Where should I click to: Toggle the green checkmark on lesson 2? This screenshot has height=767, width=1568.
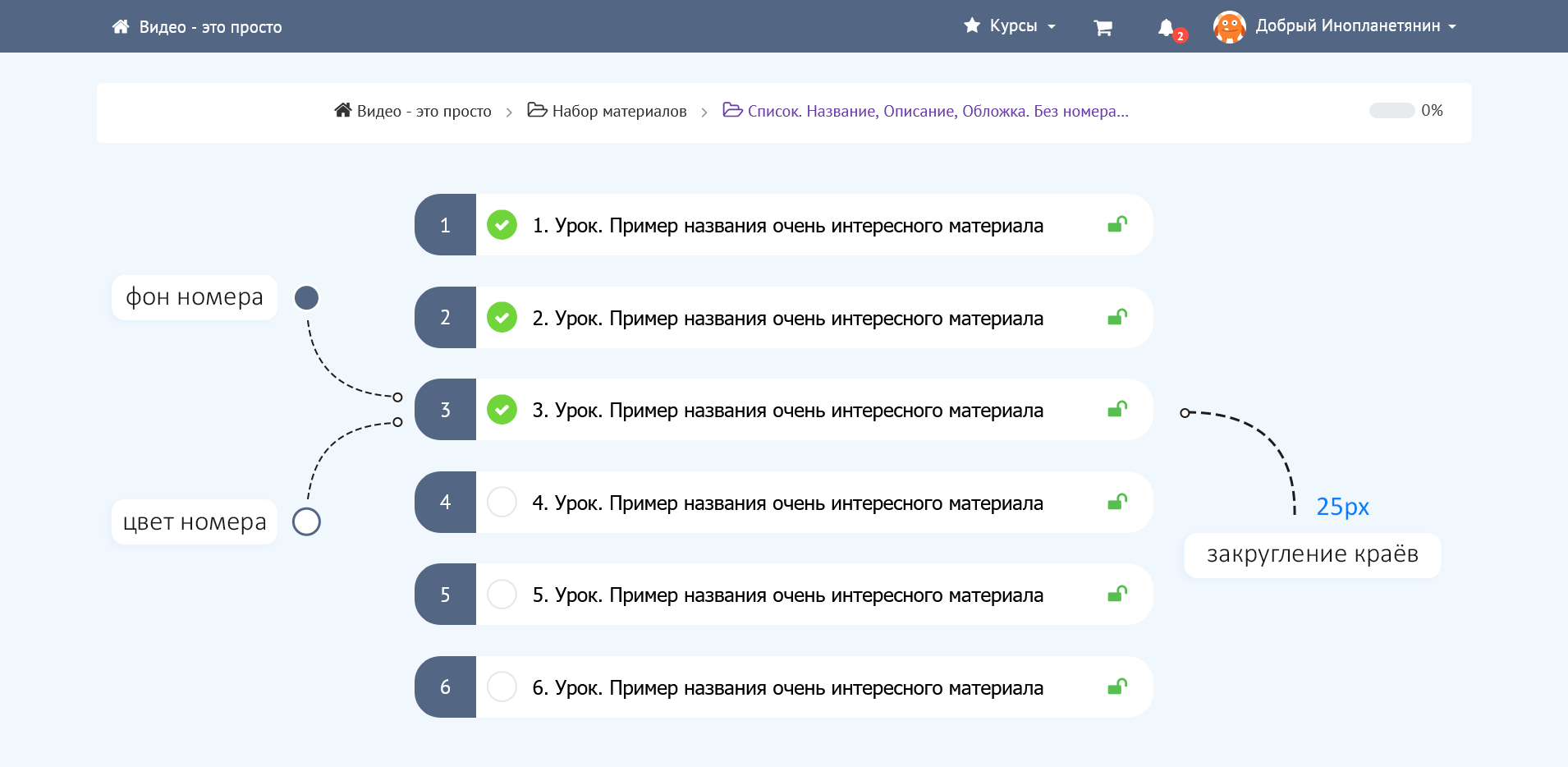(502, 317)
